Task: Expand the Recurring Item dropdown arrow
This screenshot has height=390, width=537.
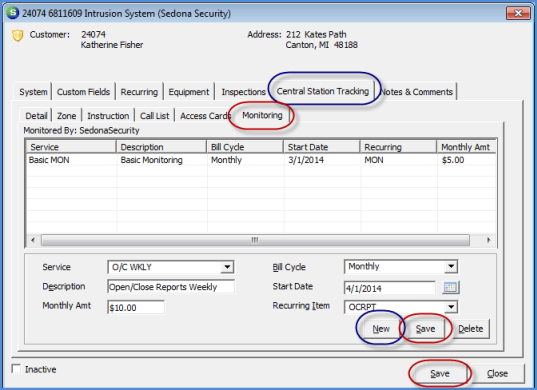Action: tap(451, 307)
